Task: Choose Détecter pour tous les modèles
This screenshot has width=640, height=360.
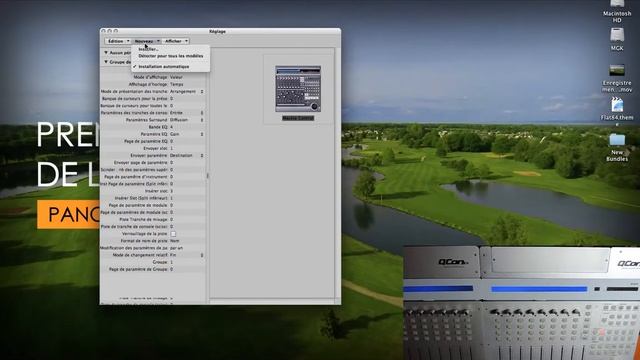Action: click(170, 56)
